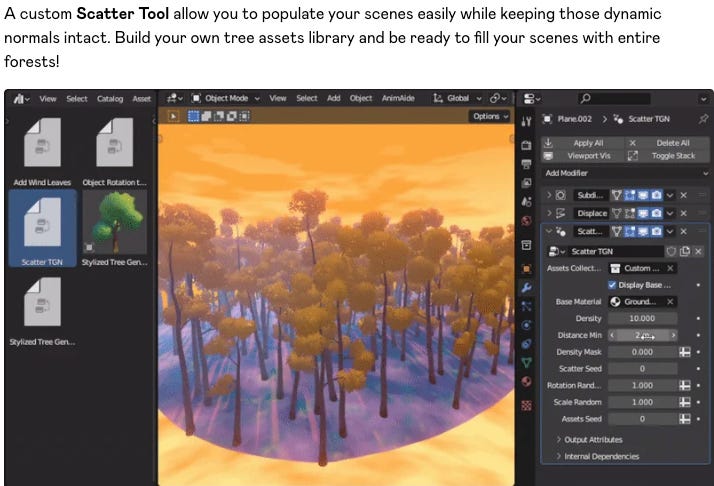Click the Rotation Random value slider
Screen dimensions: 714x486
tap(642, 385)
